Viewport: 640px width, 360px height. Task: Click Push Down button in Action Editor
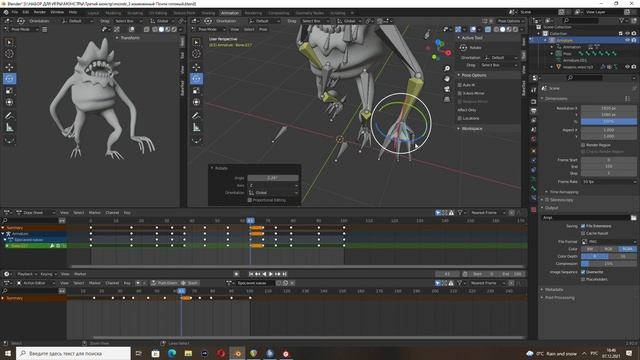pos(164,283)
